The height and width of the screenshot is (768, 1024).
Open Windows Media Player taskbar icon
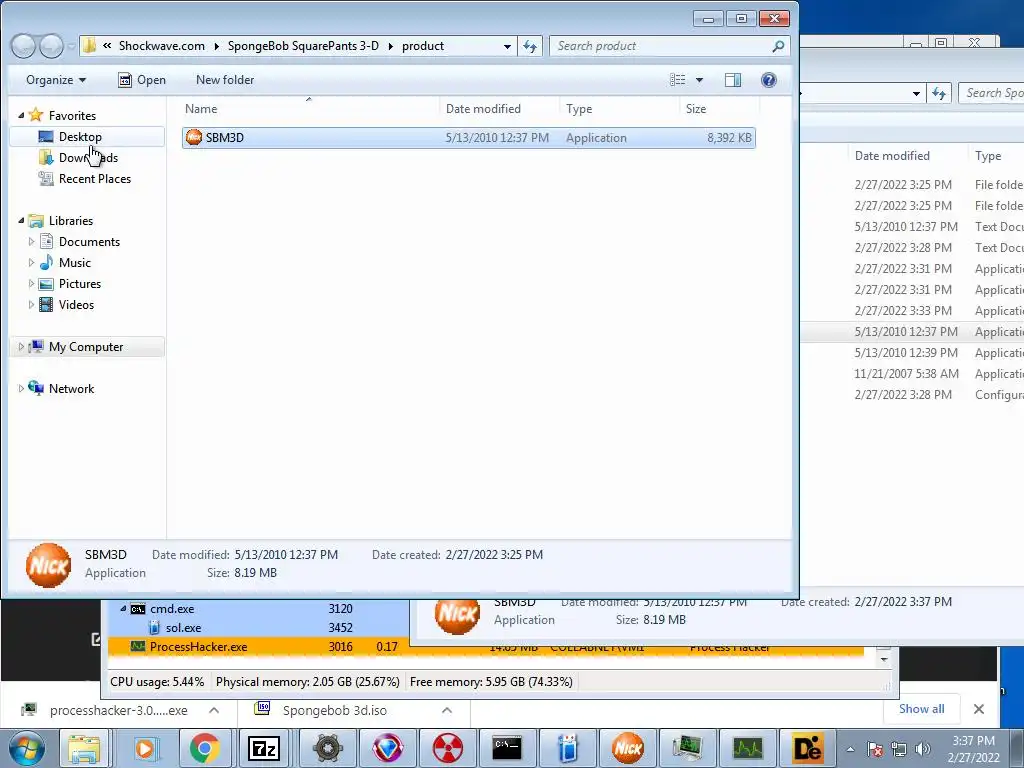[144, 748]
